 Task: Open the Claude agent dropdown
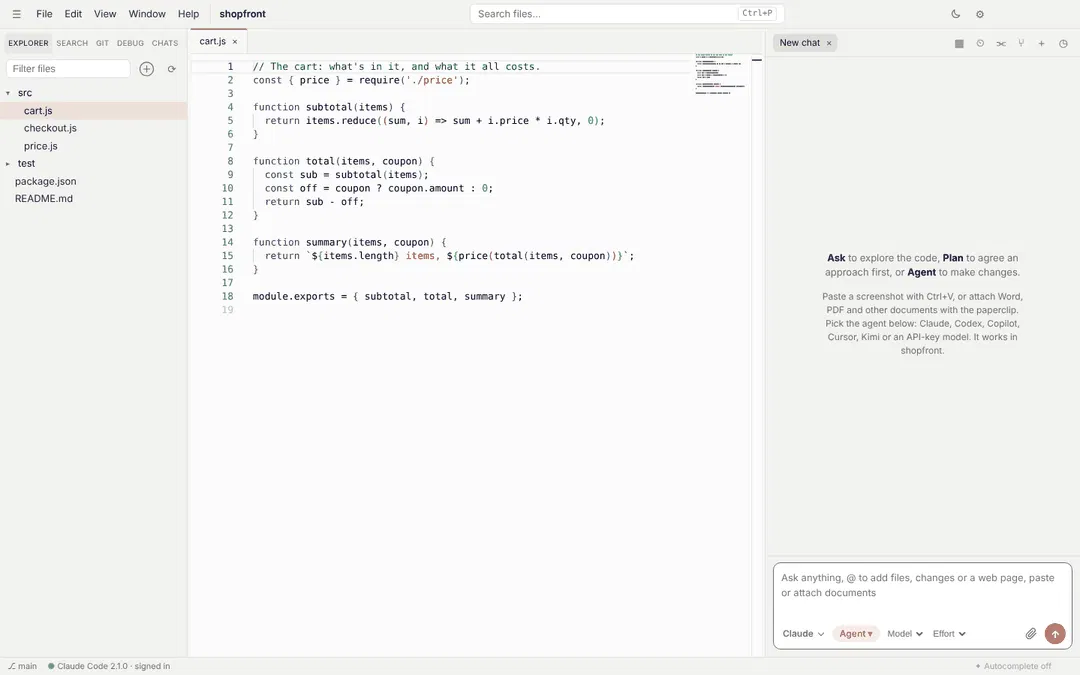click(803, 634)
